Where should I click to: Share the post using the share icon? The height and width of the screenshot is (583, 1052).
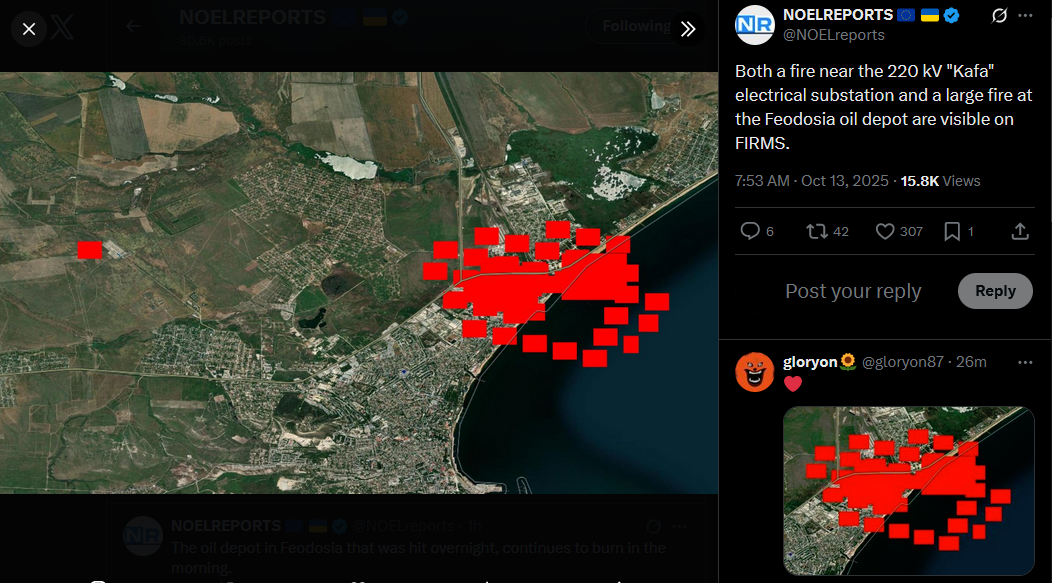1020,231
